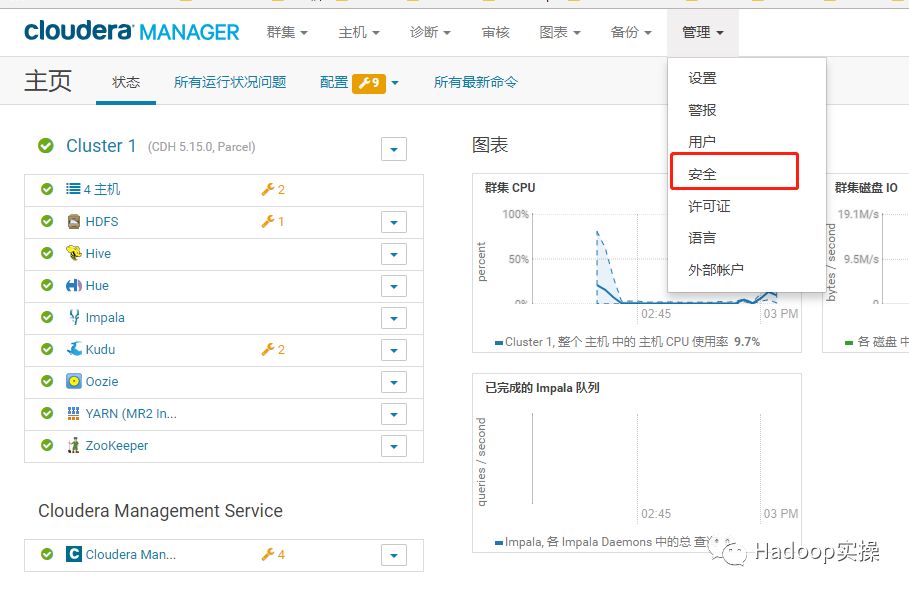The height and width of the screenshot is (593, 909).
Task: Open the 备份 menu
Action: point(631,32)
